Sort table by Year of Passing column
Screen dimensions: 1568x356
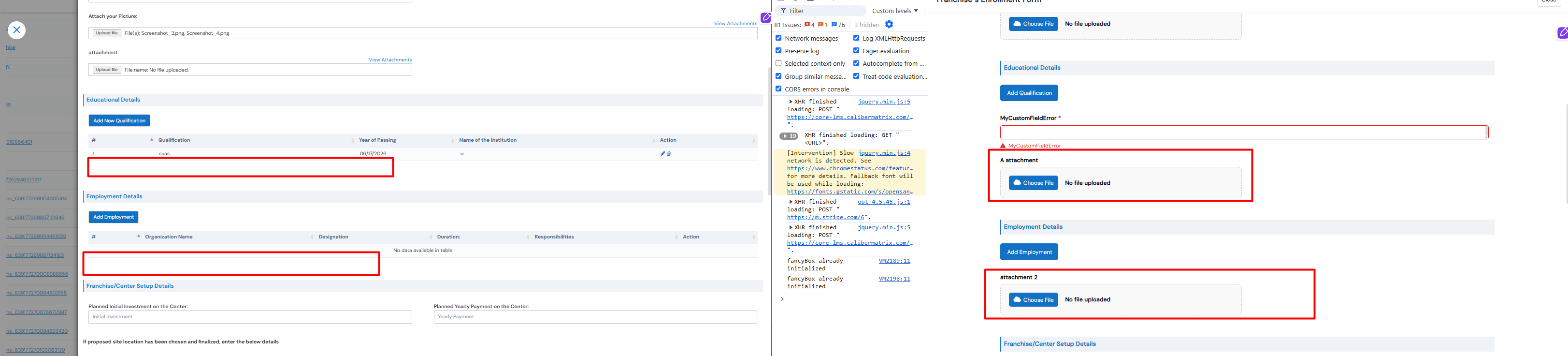pos(405,140)
